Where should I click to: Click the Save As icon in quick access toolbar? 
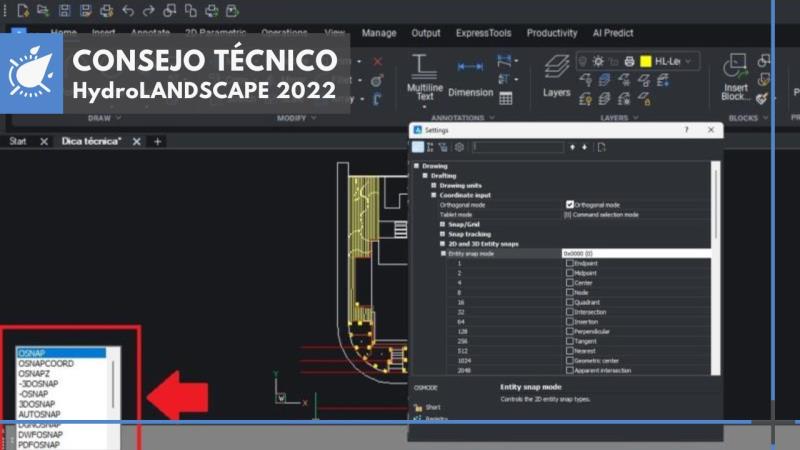click(85, 10)
